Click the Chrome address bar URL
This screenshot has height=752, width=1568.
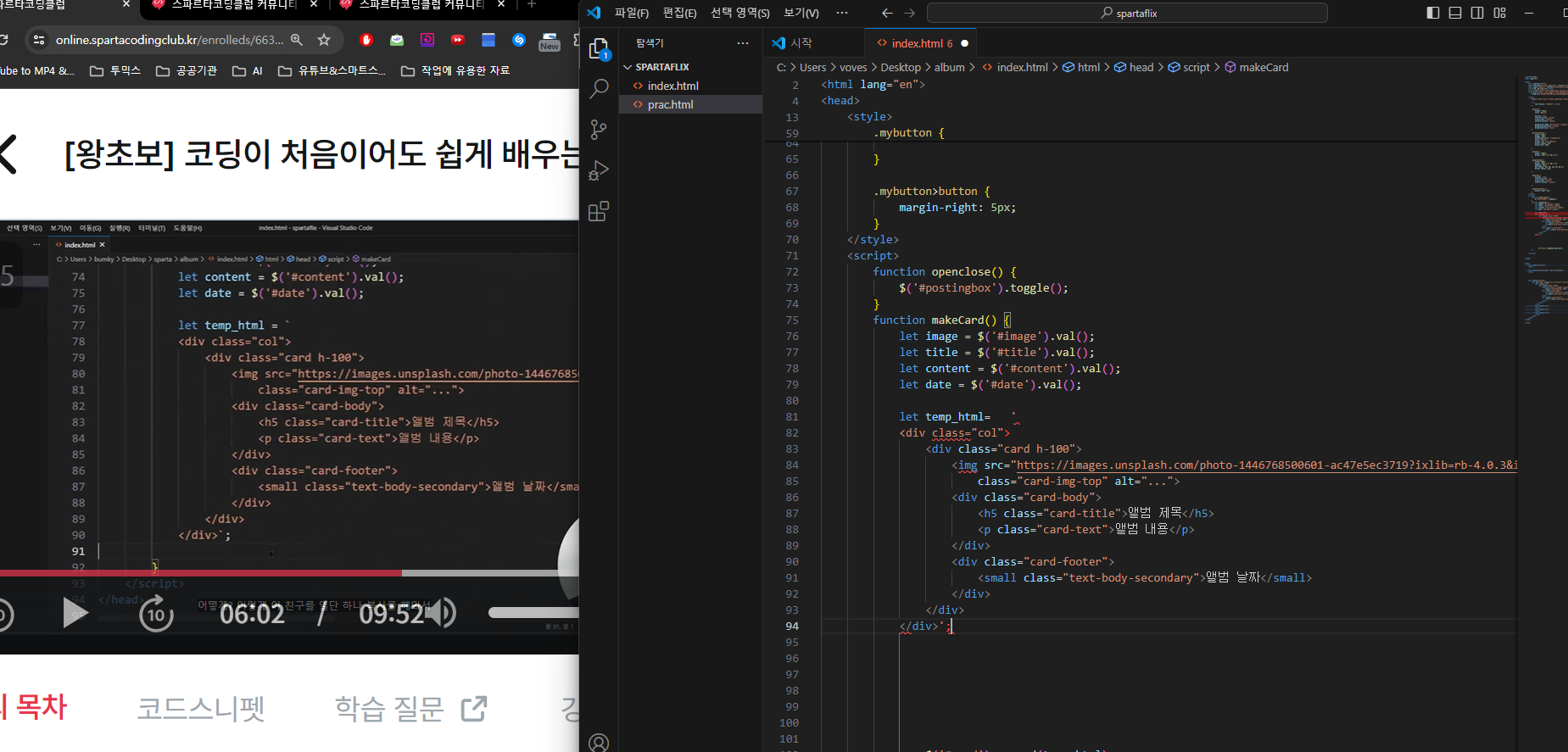169,40
